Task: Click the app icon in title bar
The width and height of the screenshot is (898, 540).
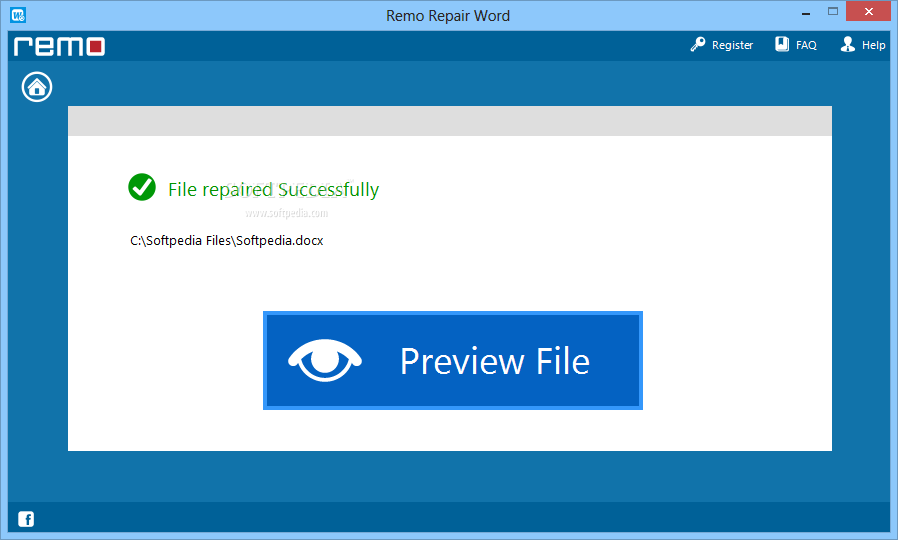Action: (18, 15)
